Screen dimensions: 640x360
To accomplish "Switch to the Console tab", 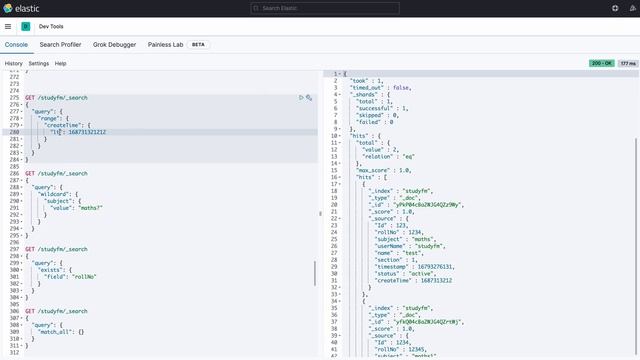I will click(x=16, y=44).
